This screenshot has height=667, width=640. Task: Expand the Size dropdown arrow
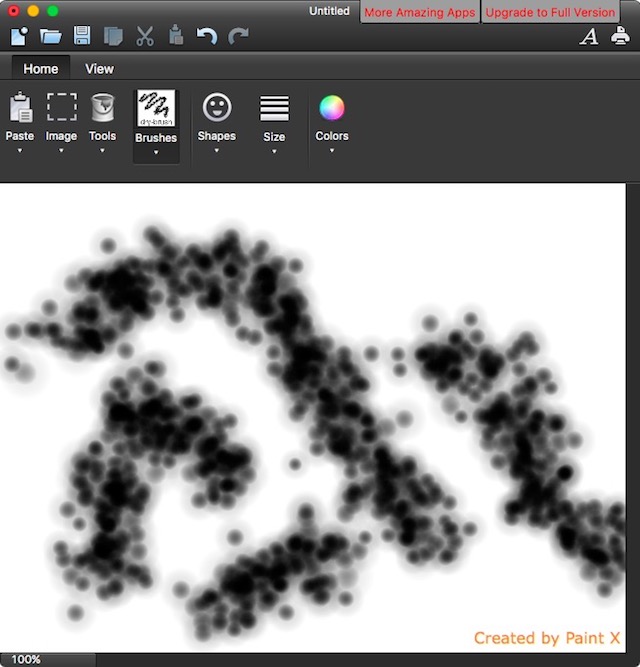pyautogui.click(x=274, y=151)
